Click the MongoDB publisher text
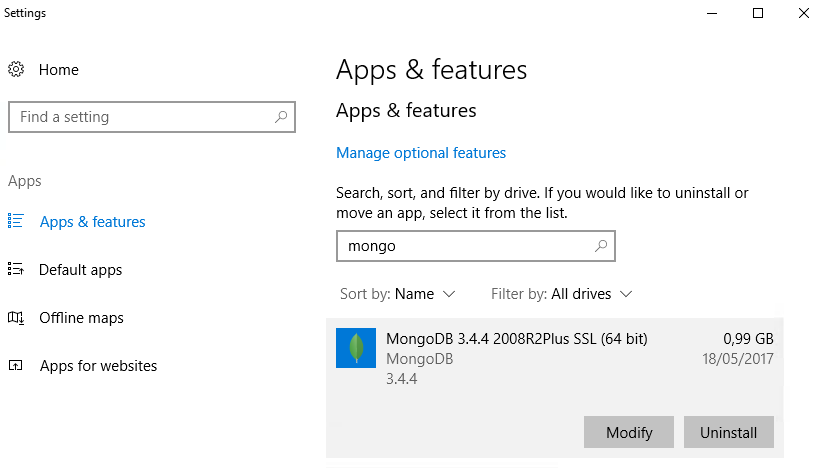This screenshot has width=817, height=469. 419,359
